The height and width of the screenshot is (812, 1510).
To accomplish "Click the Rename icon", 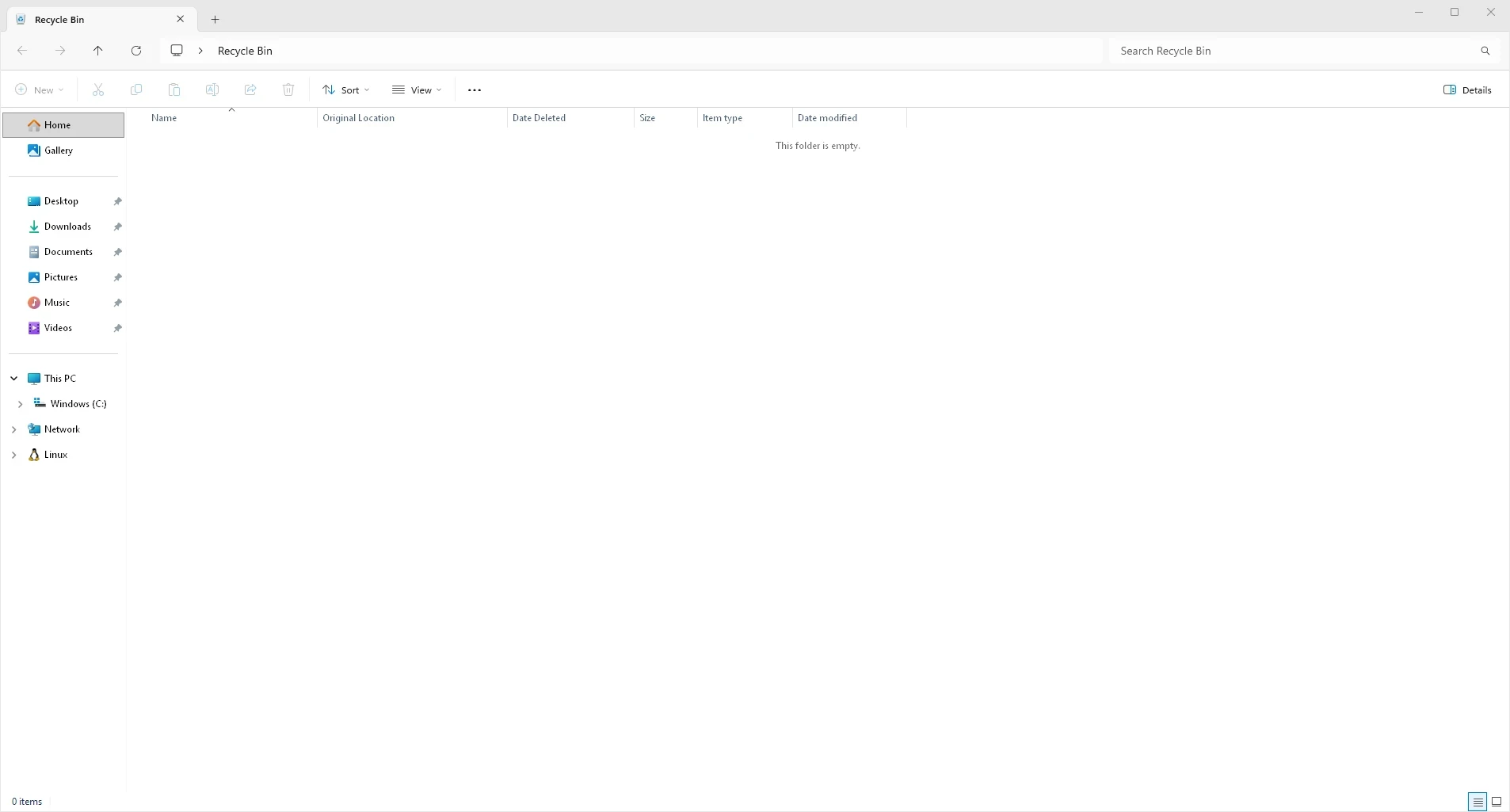I will (x=212, y=90).
